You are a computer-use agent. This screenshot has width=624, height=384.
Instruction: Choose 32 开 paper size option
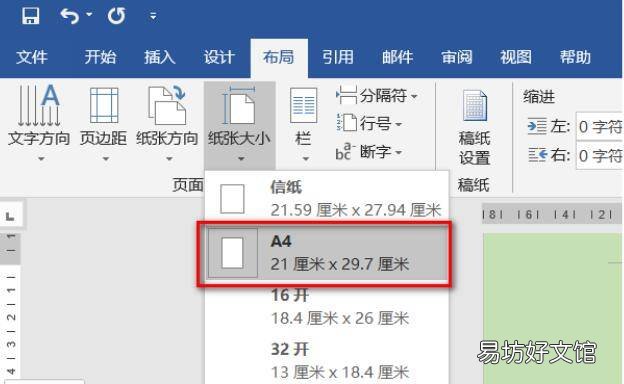tap(327, 361)
